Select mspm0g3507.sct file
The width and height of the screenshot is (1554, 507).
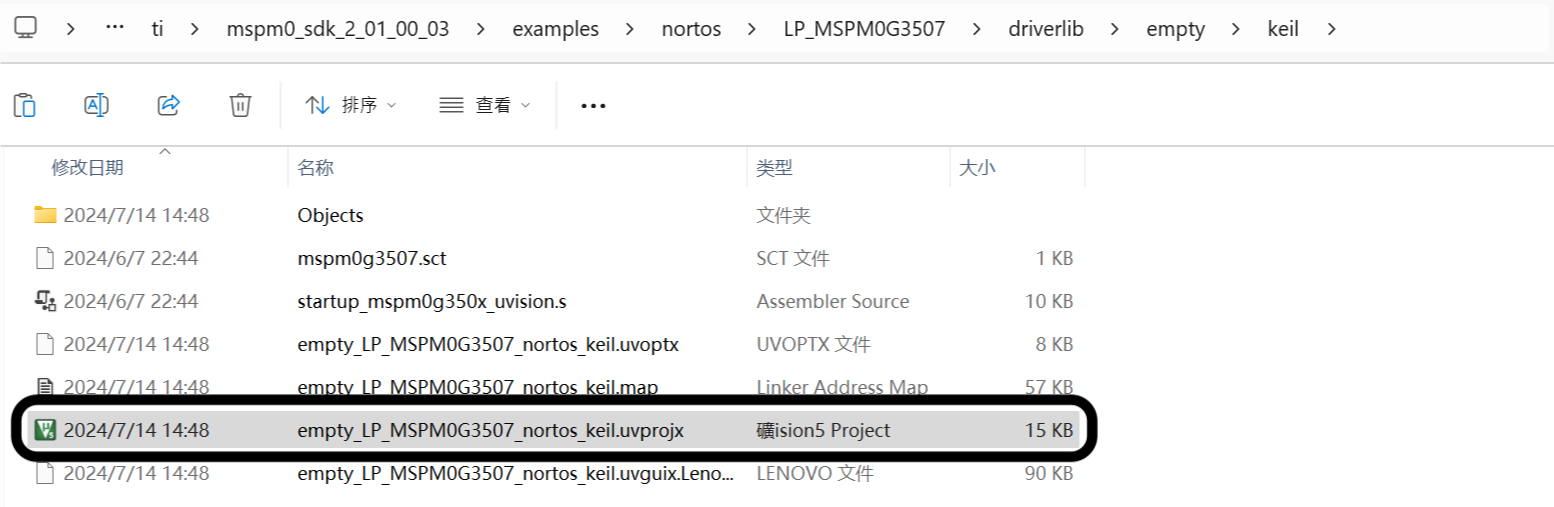pos(372,258)
